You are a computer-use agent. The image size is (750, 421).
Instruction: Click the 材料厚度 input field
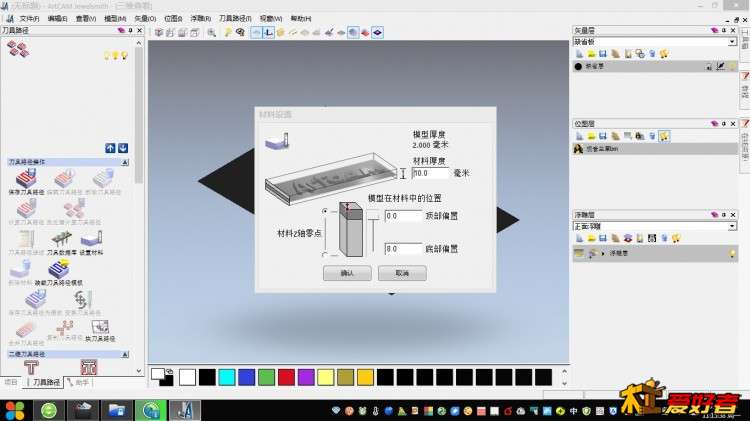pos(430,173)
